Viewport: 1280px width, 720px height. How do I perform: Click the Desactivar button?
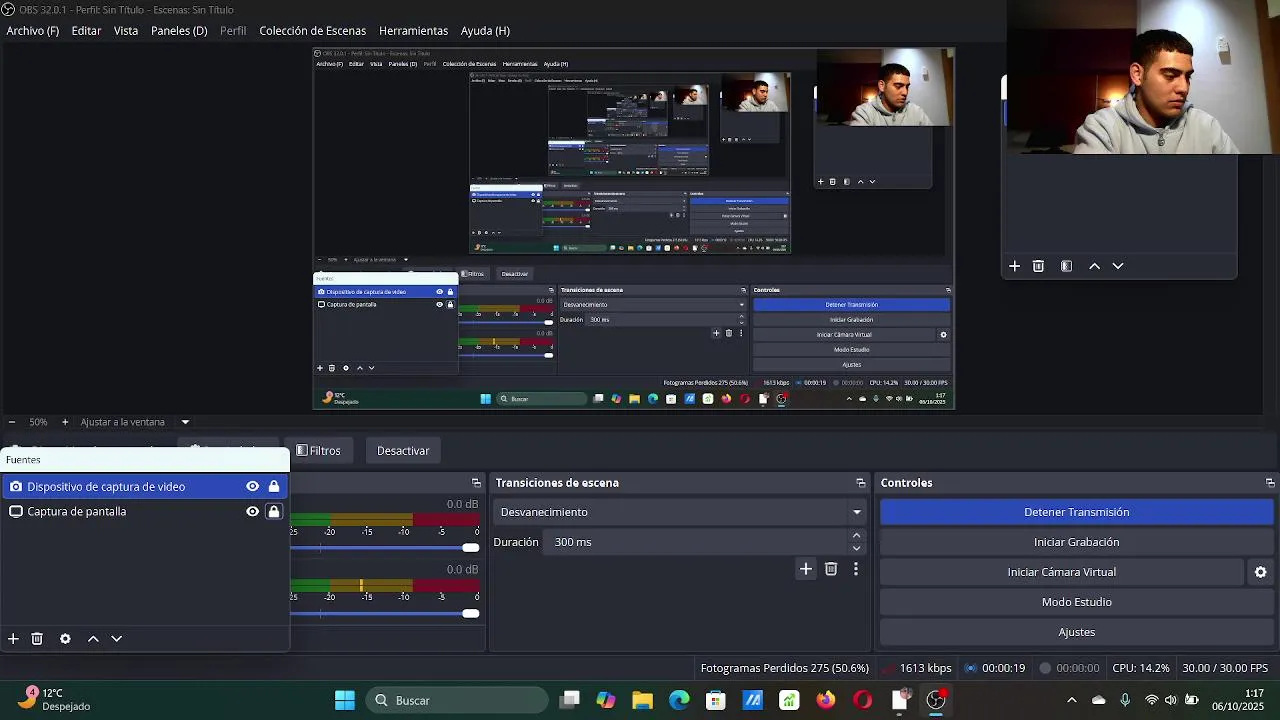(403, 451)
